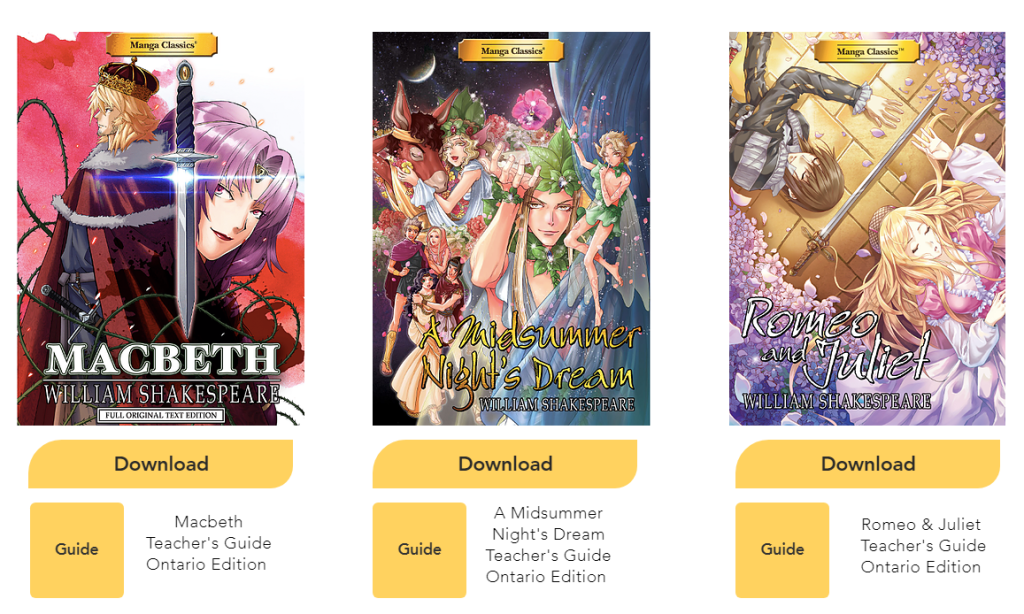
Task: Select the Guide tile for Romeo & Juliet
Action: tap(782, 549)
